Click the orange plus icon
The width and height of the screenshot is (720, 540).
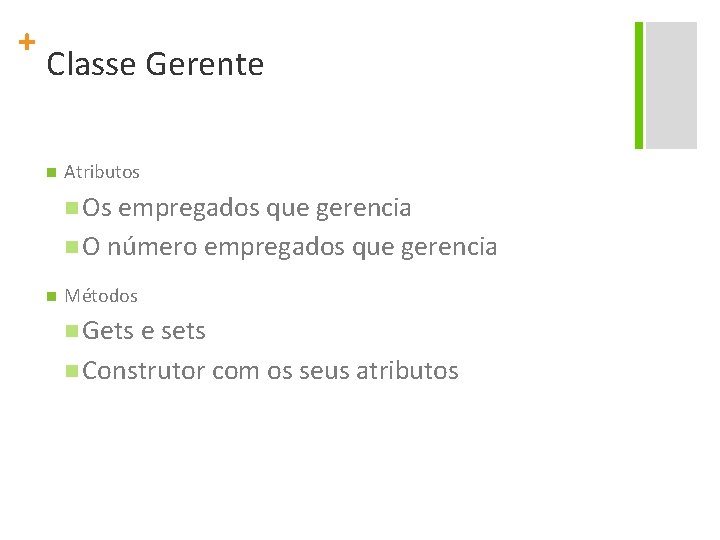tap(27, 43)
